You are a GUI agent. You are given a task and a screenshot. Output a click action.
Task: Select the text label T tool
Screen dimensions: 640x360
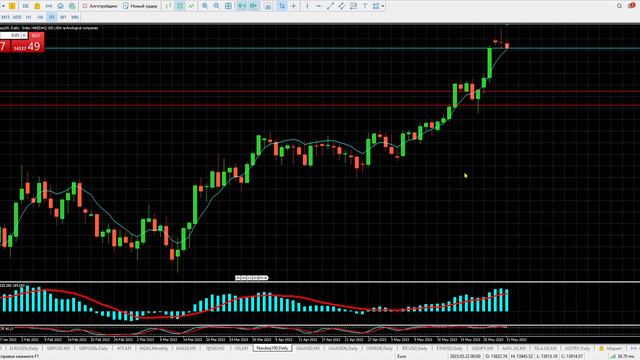coord(365,6)
